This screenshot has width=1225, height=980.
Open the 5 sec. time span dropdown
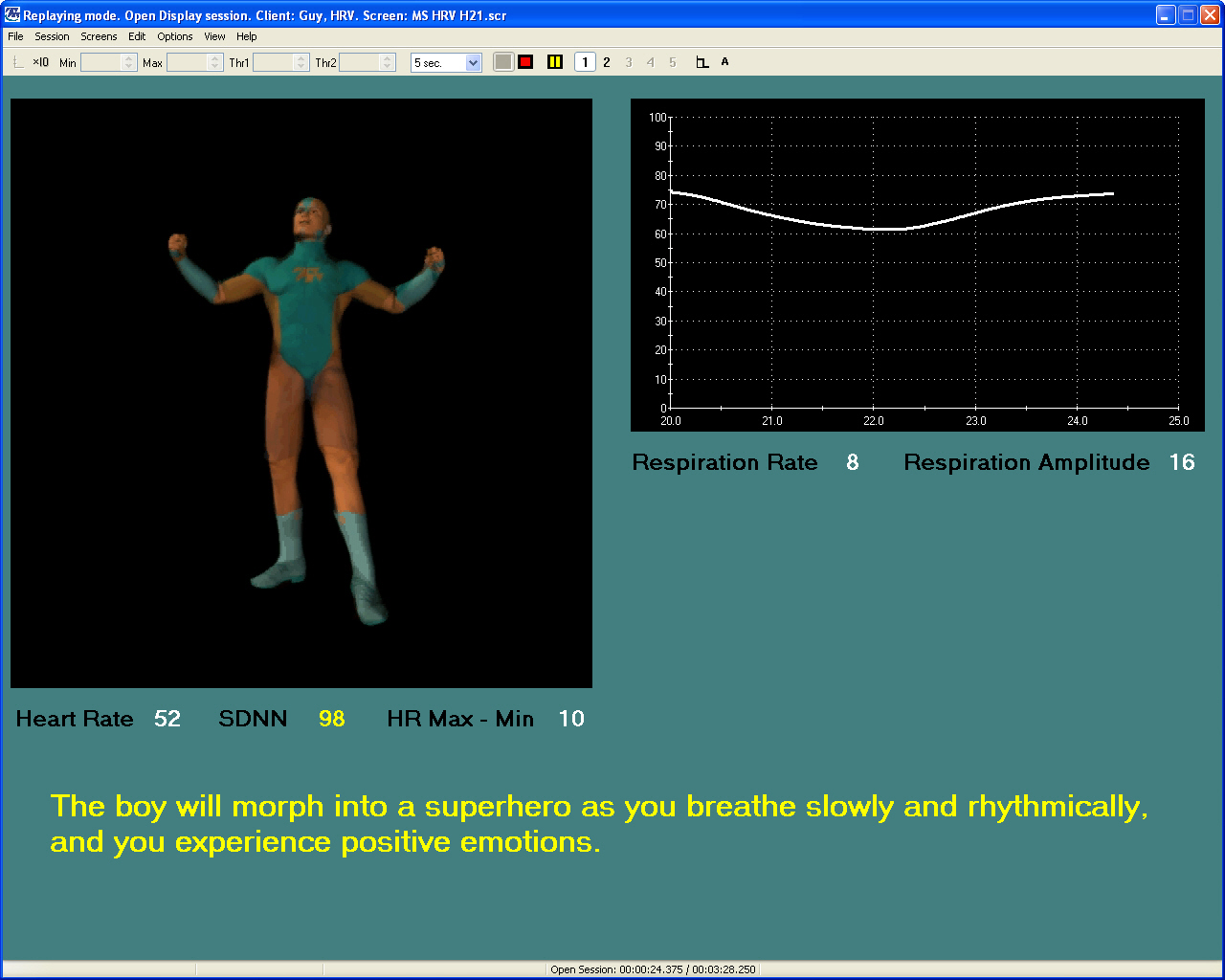point(473,63)
